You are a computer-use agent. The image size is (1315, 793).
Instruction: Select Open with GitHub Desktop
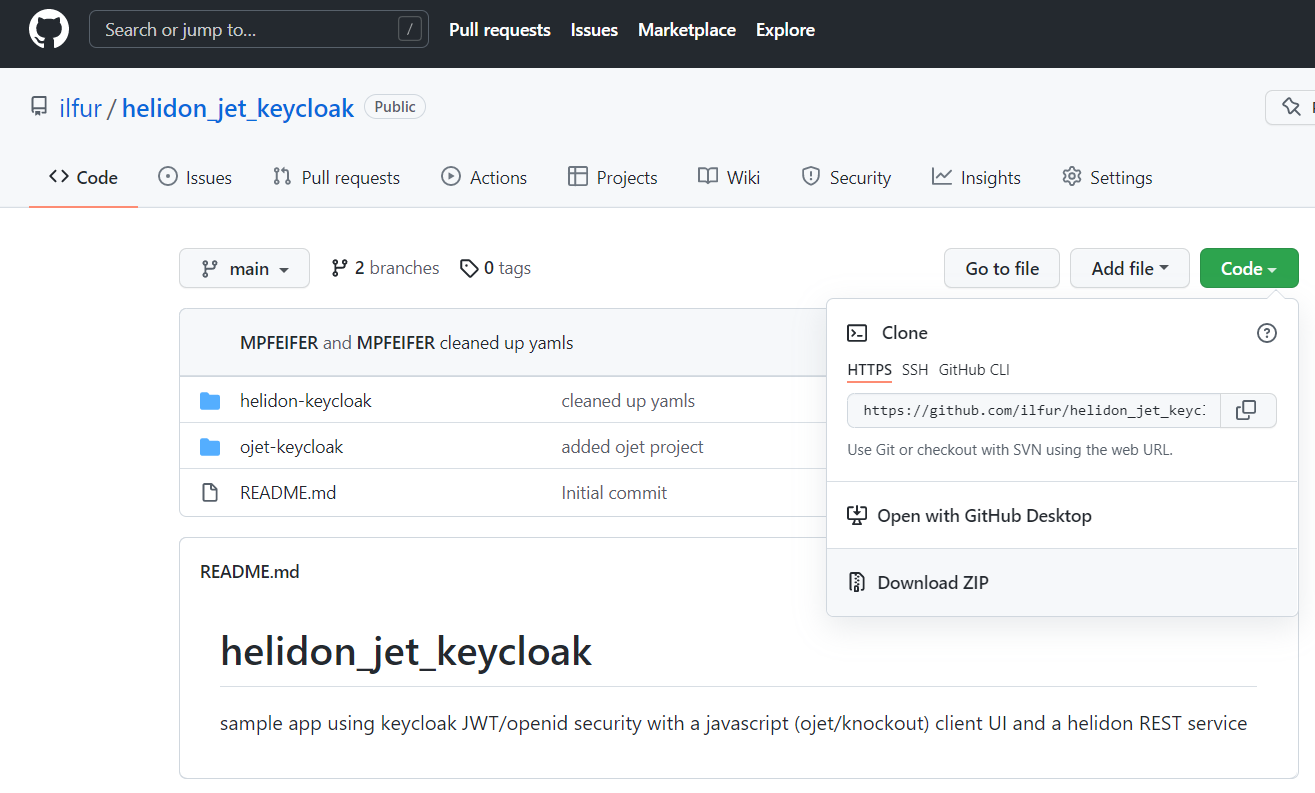[x=983, y=516]
